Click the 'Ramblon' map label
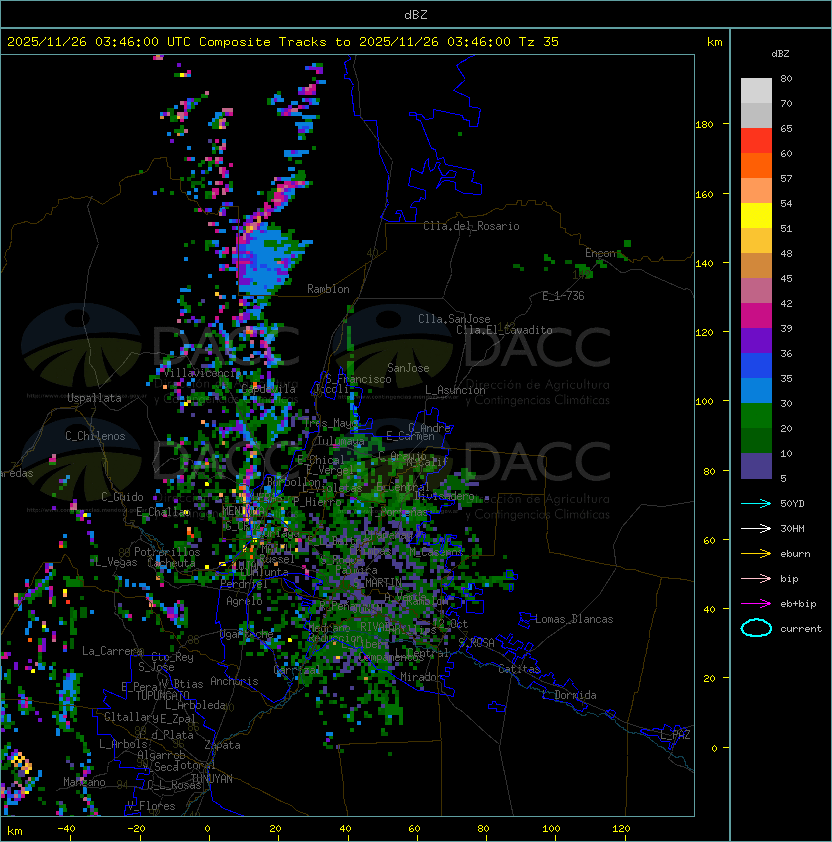Viewport: 832px width, 842px height. pyautogui.click(x=328, y=289)
